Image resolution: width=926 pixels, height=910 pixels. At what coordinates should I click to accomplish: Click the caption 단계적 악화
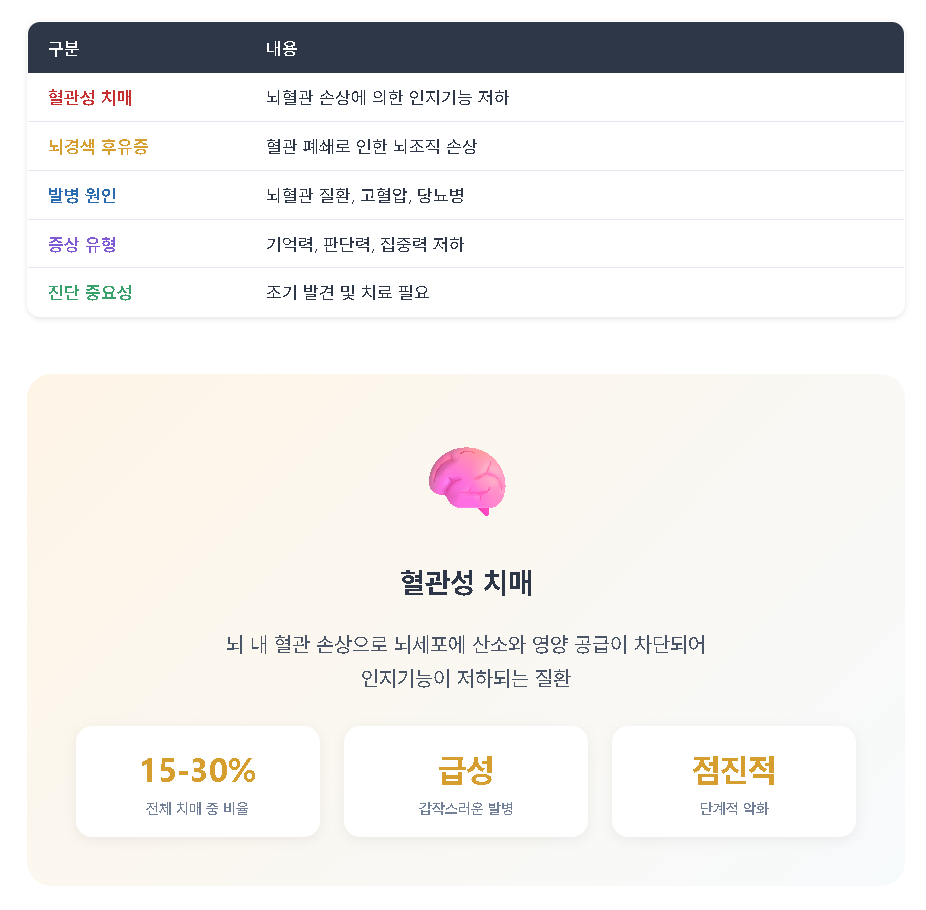click(734, 808)
